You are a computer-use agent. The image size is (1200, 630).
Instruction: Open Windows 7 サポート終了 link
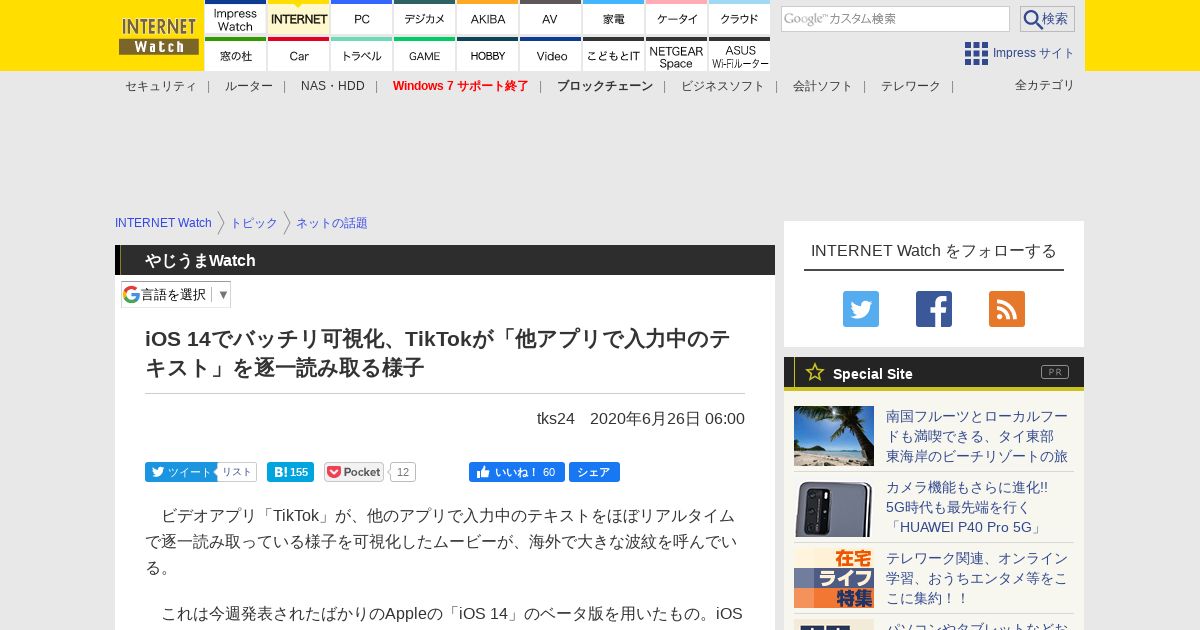461,86
